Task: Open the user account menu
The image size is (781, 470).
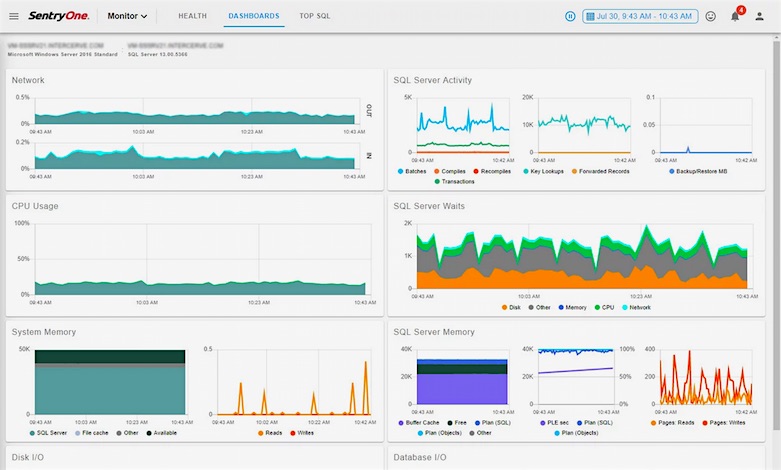Action: pyautogui.click(x=759, y=16)
